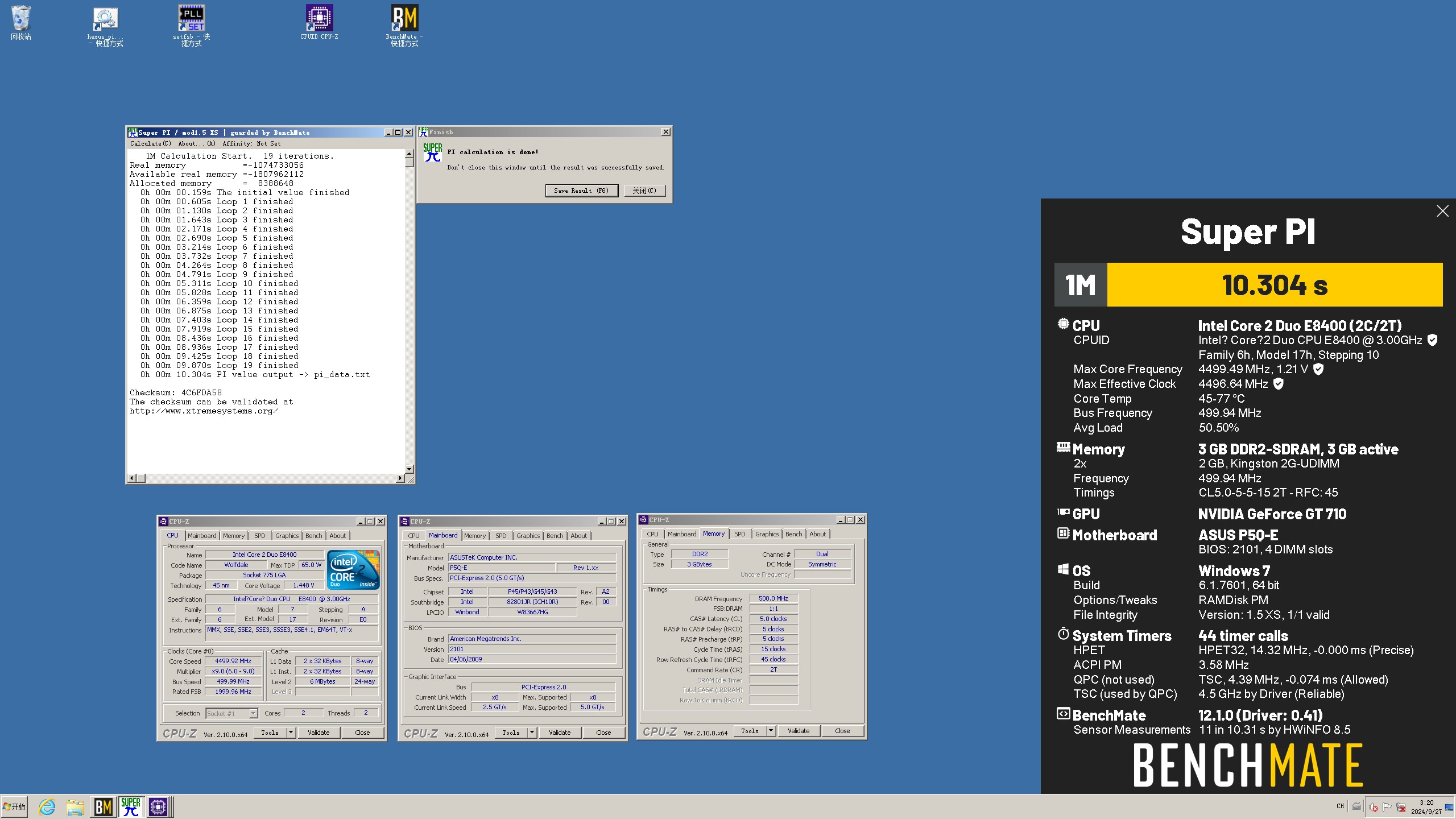
Task: Switch to Super PI in the taskbar
Action: coord(131,806)
